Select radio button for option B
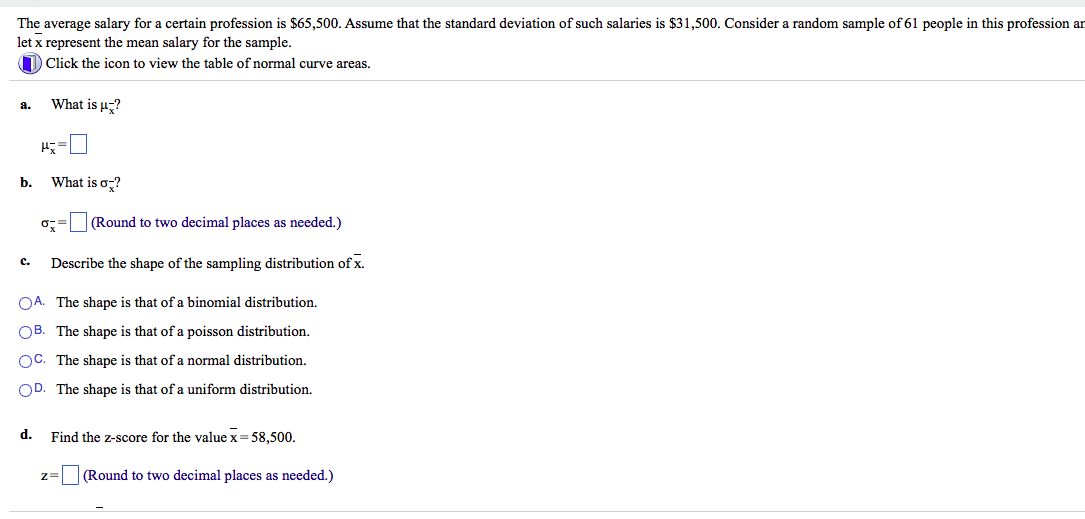The image size is (1085, 519). click(26, 331)
